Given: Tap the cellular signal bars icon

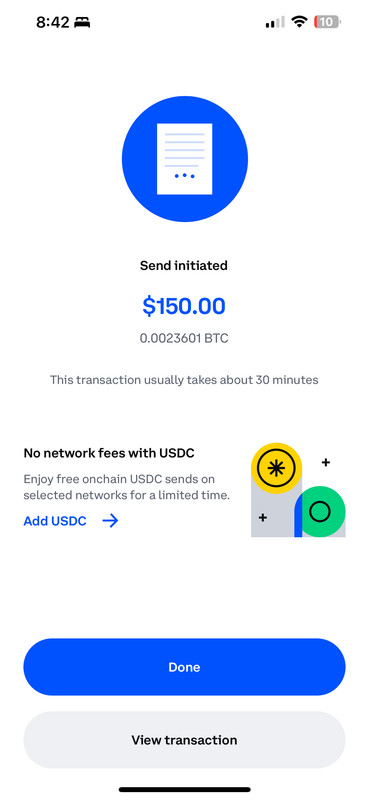Looking at the screenshot, I should coord(275,22).
